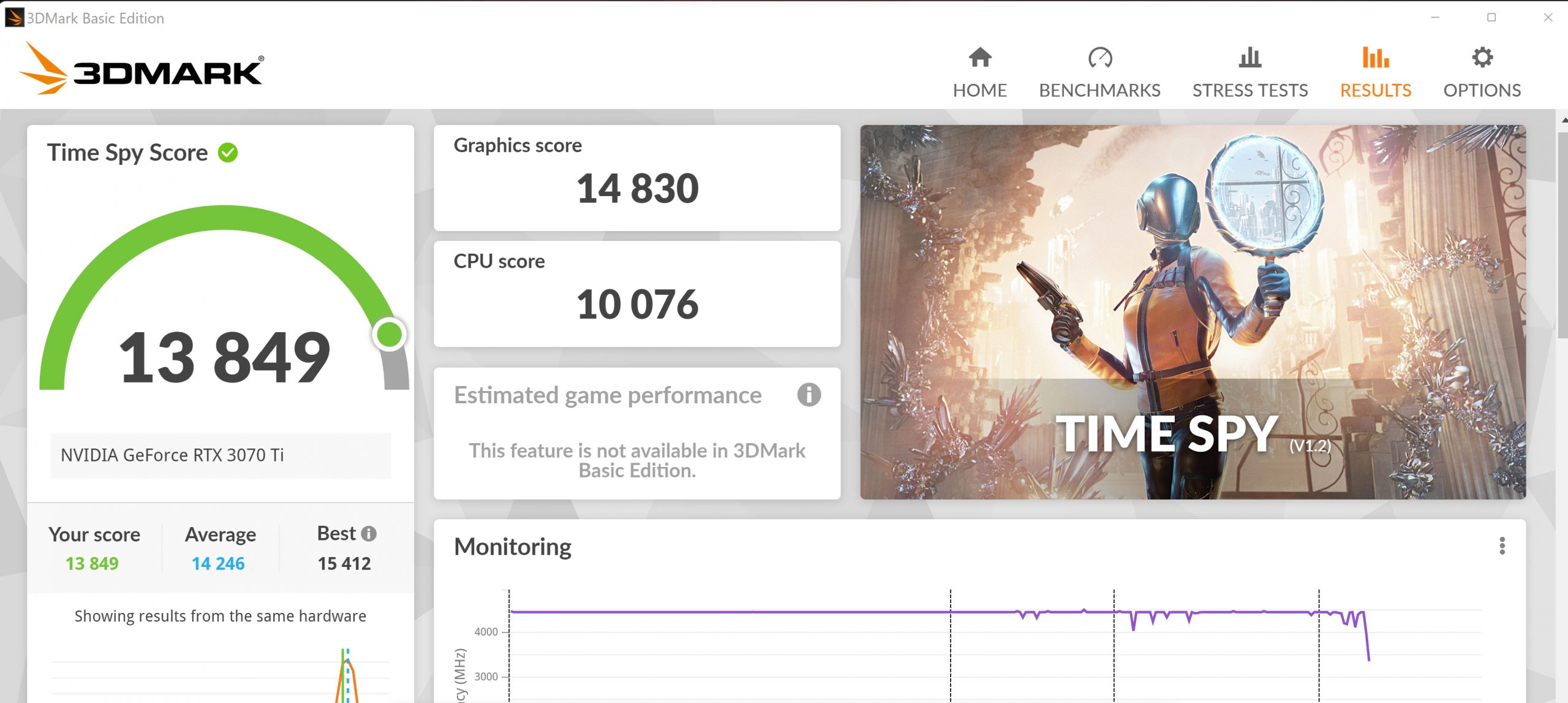Click the orange Results chart icon
This screenshot has width=1568, height=703.
point(1376,58)
